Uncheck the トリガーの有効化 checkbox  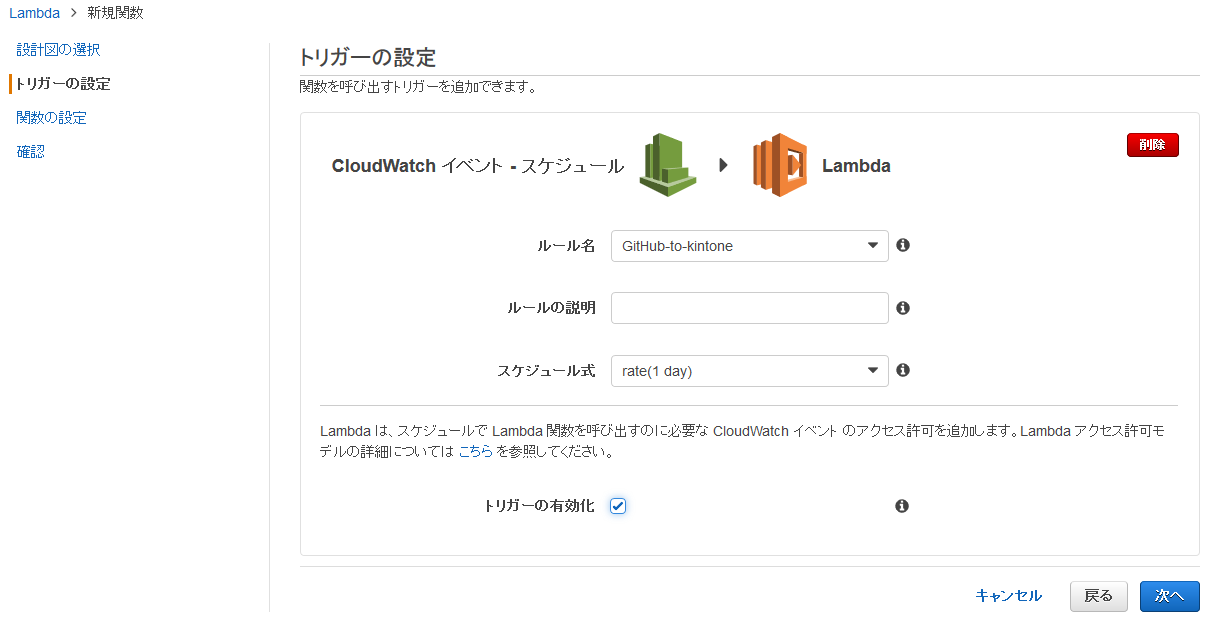[618, 506]
